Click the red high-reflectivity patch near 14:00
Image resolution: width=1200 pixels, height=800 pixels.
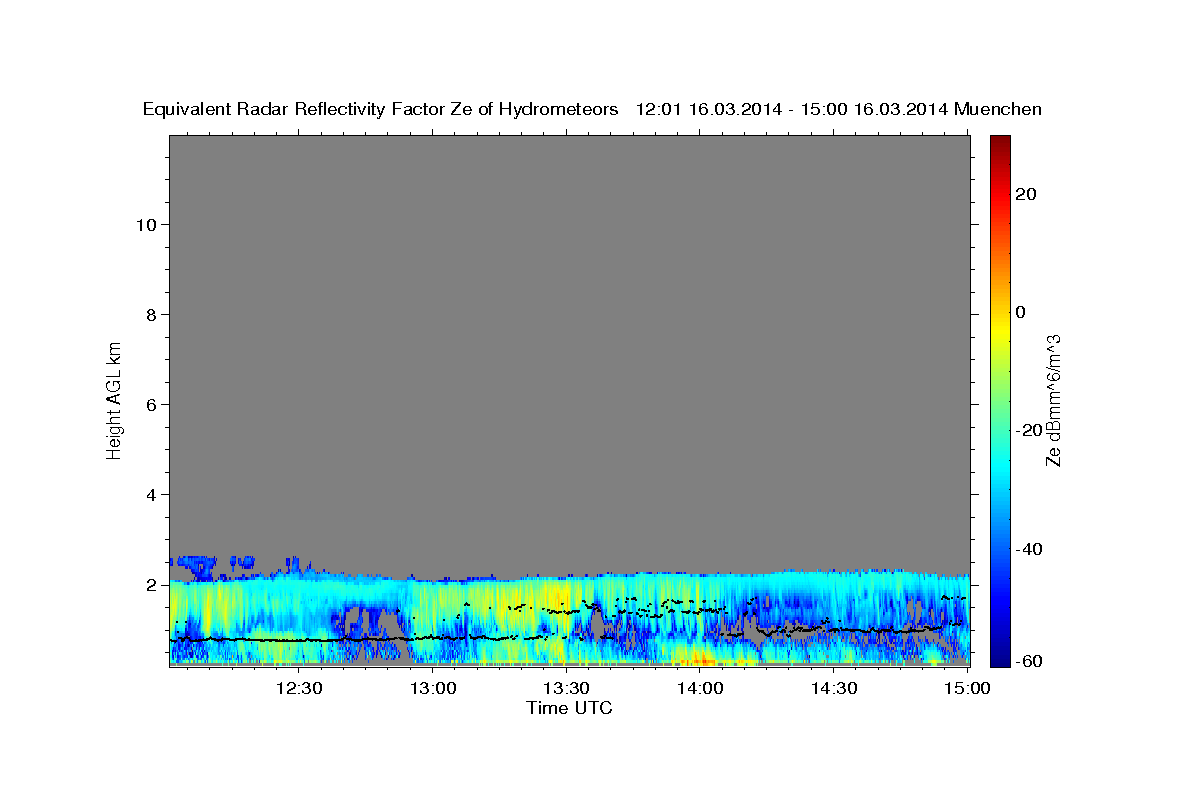point(699,659)
